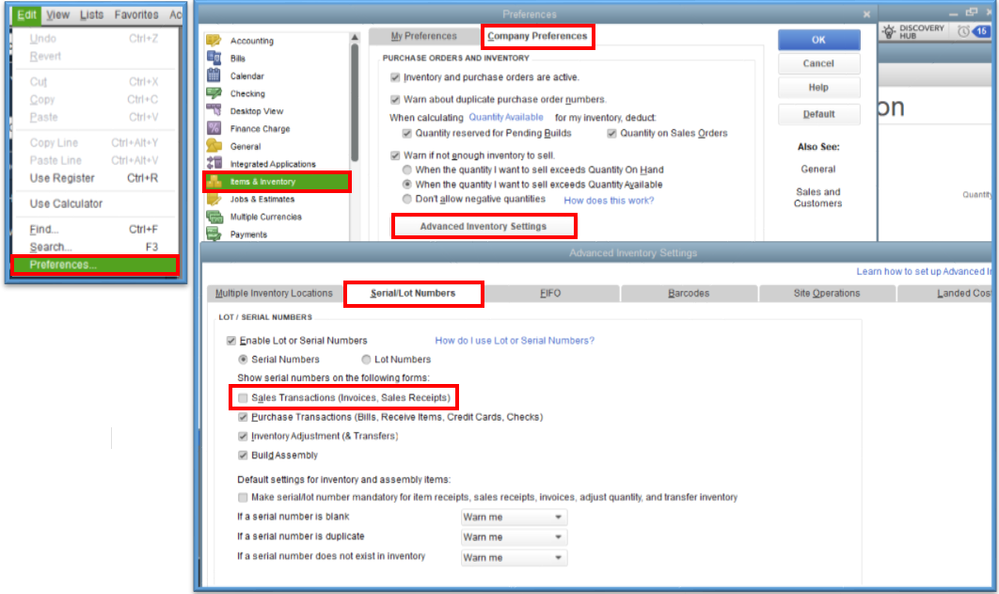
Task: Click the Multiple Currencies icon
Action: point(213,217)
